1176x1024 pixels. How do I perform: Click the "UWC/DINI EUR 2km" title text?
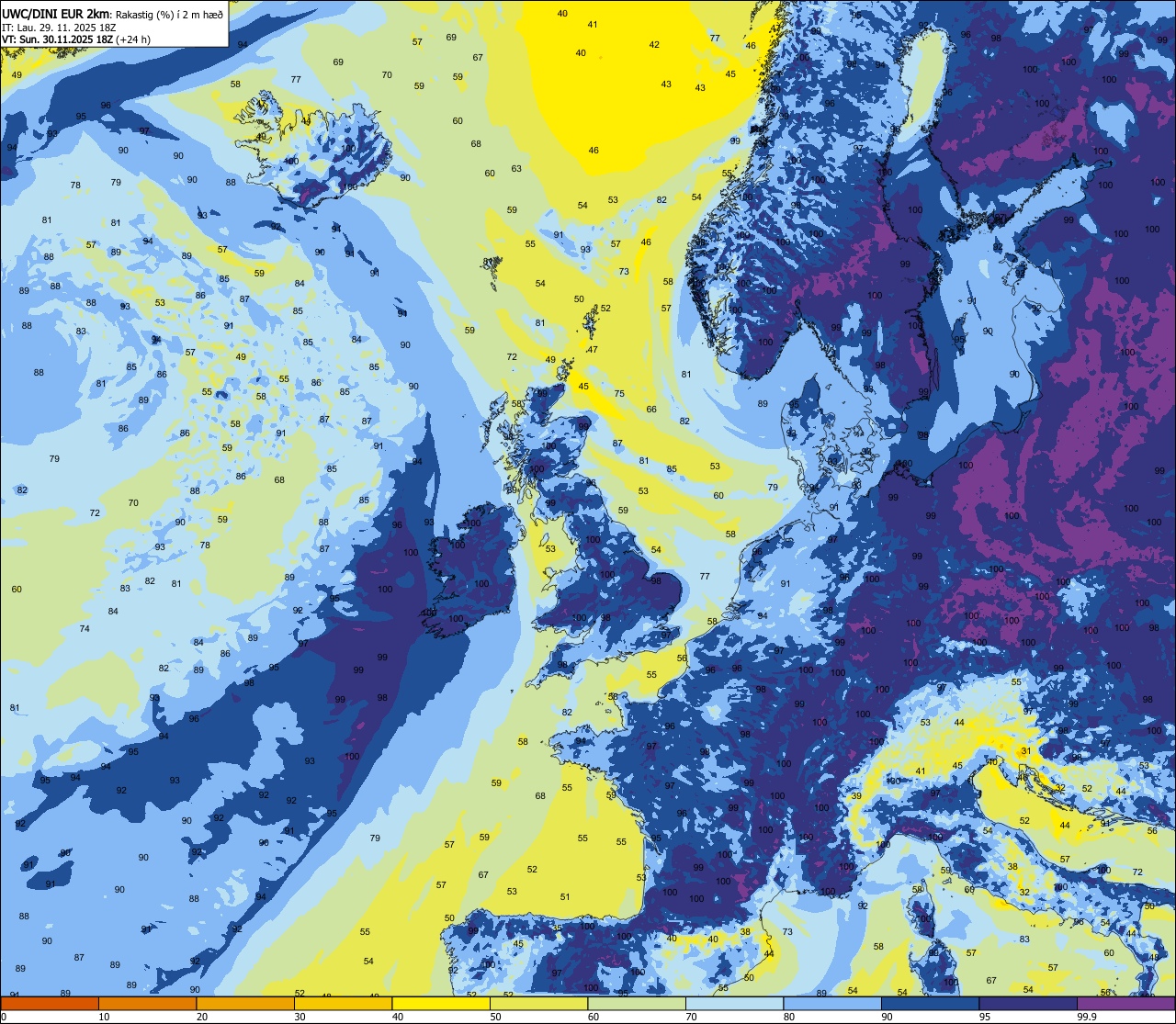tap(55, 13)
